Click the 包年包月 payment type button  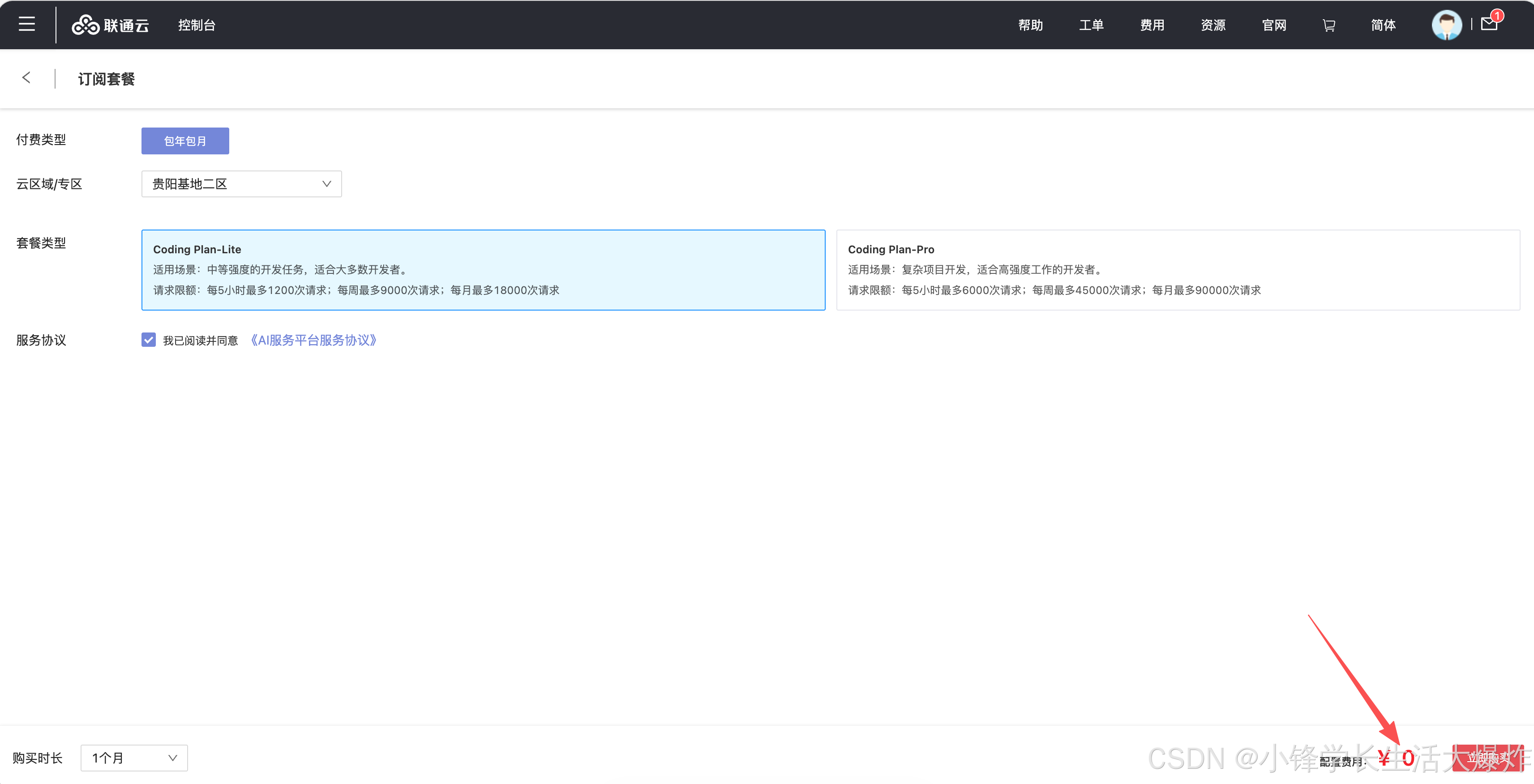[x=185, y=141]
